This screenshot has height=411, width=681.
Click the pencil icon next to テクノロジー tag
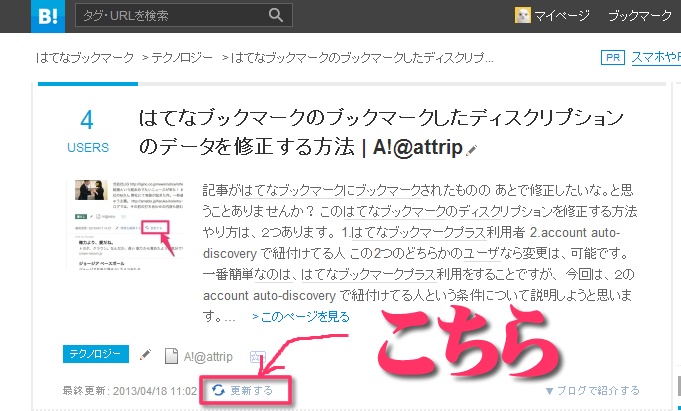[x=145, y=354]
